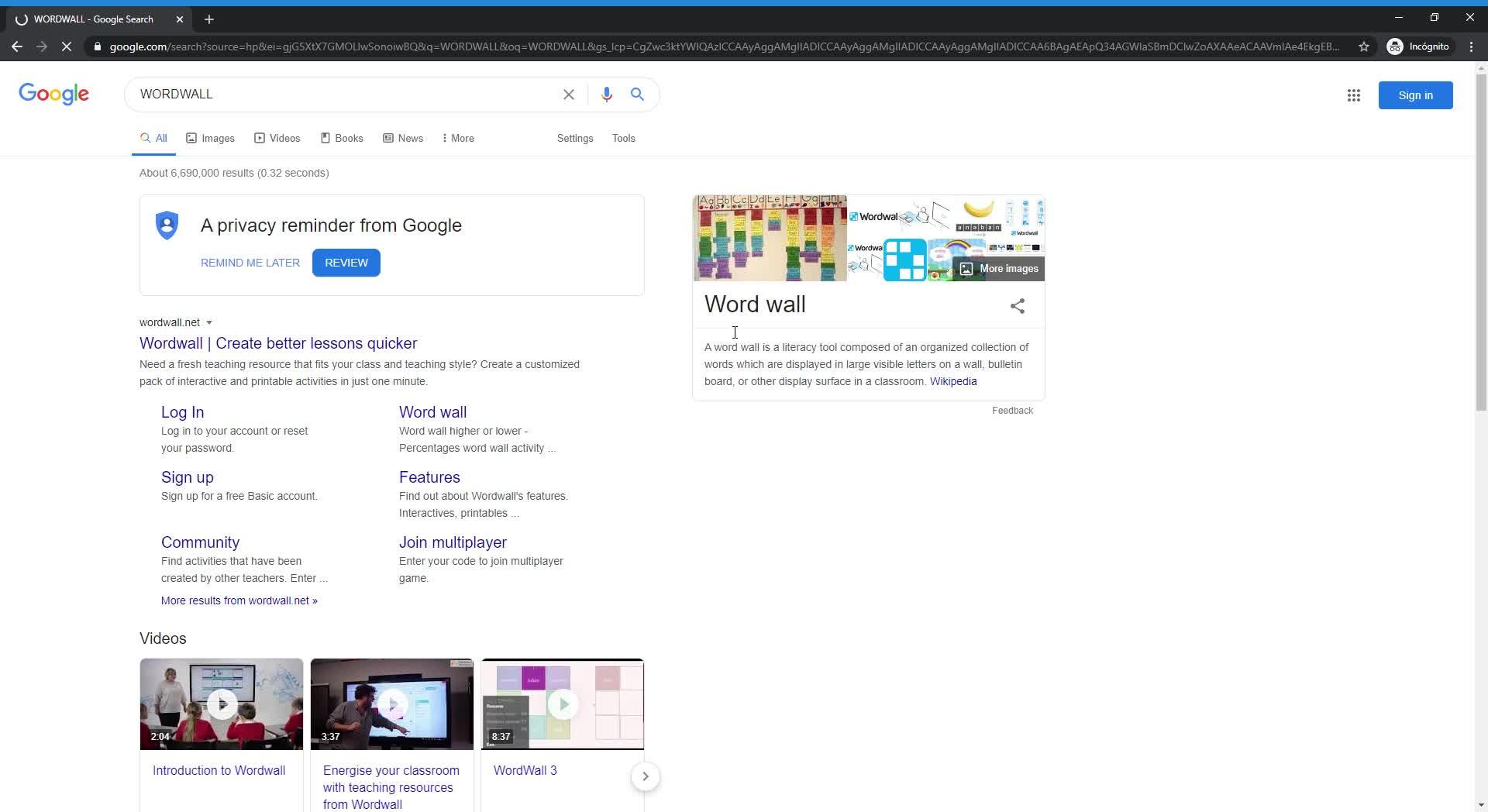Open the Features sitelink
The image size is (1488, 812).
(429, 477)
